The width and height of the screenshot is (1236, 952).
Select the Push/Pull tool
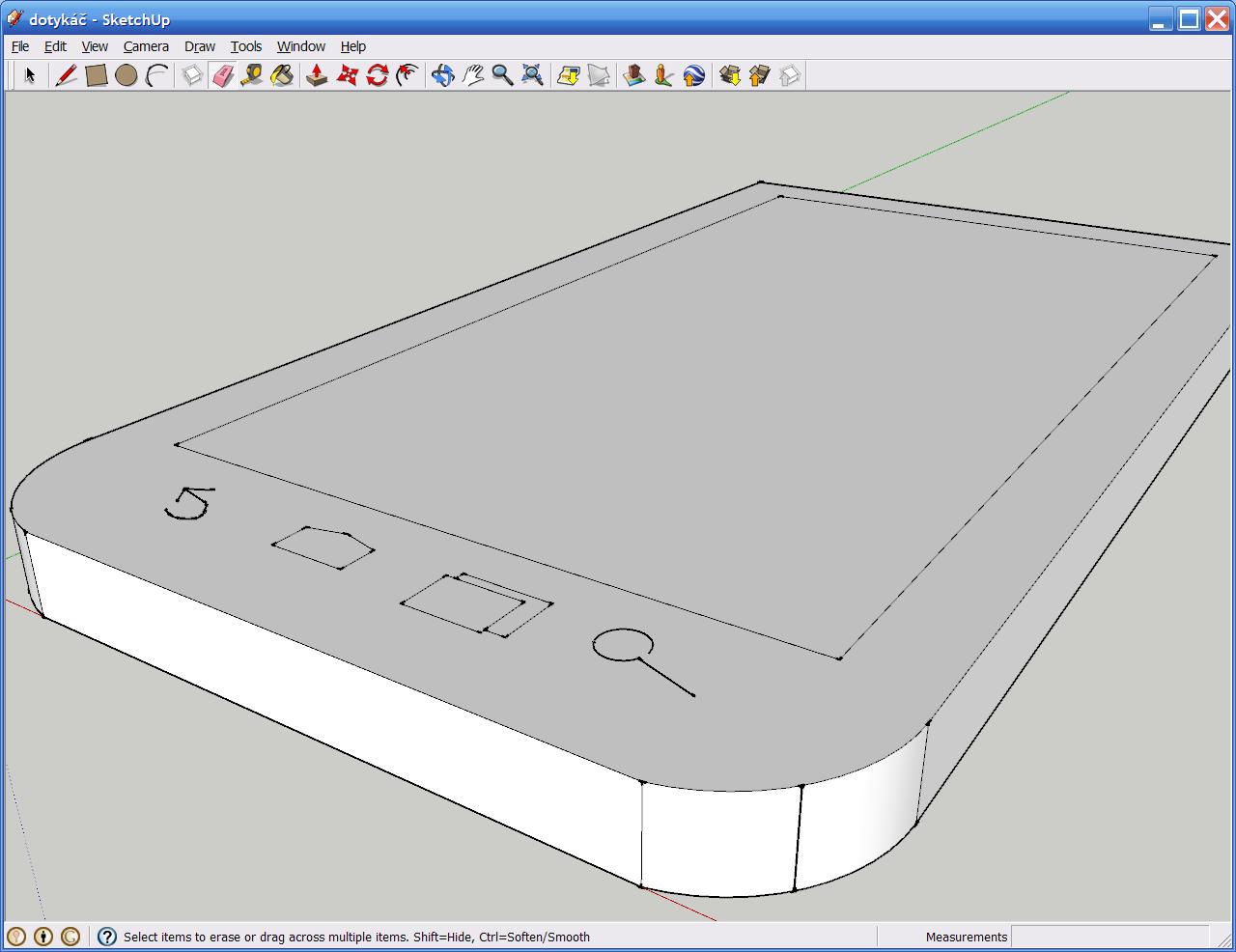(x=317, y=75)
